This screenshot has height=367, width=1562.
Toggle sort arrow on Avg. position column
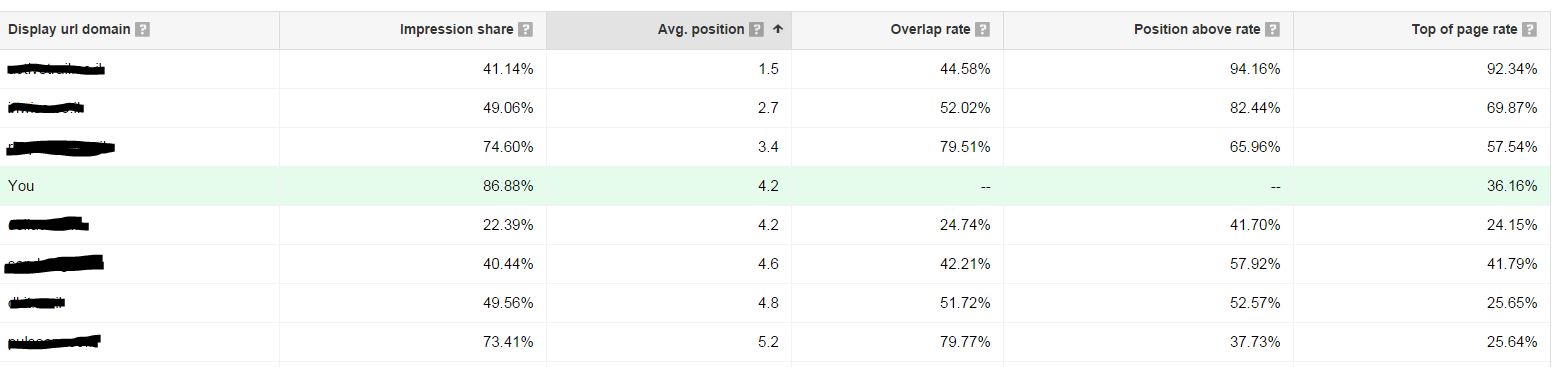777,30
